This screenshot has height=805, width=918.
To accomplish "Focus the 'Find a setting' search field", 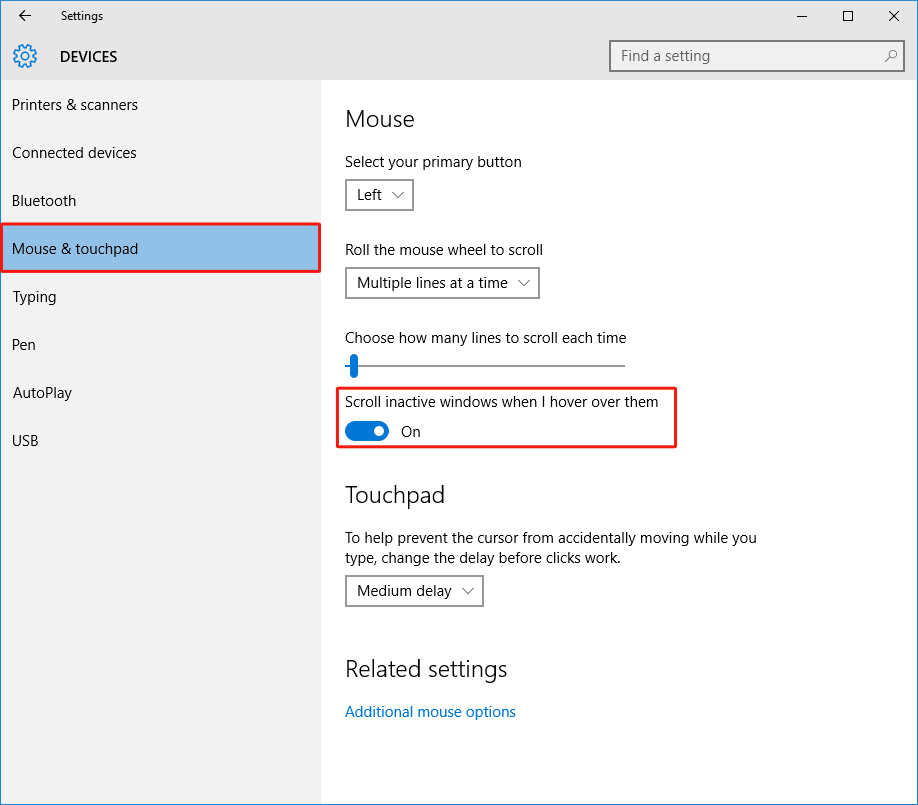I will click(745, 56).
